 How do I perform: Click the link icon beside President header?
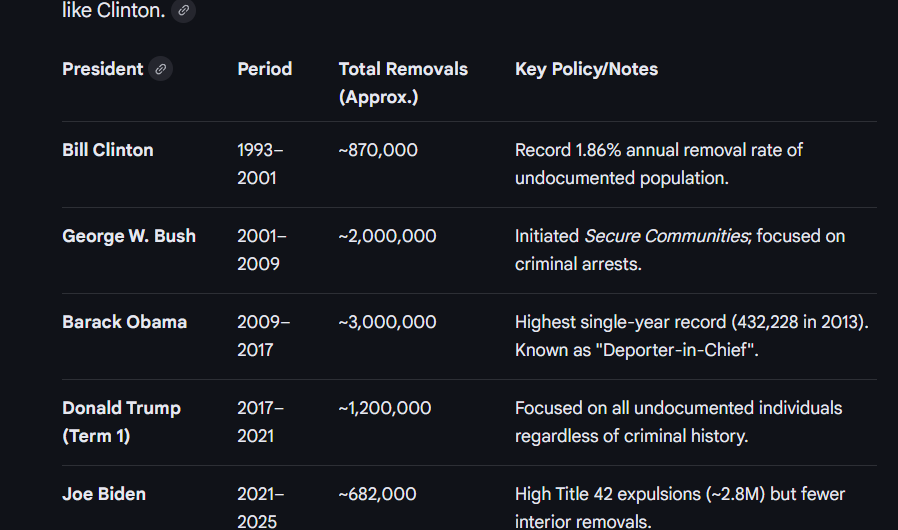point(160,69)
